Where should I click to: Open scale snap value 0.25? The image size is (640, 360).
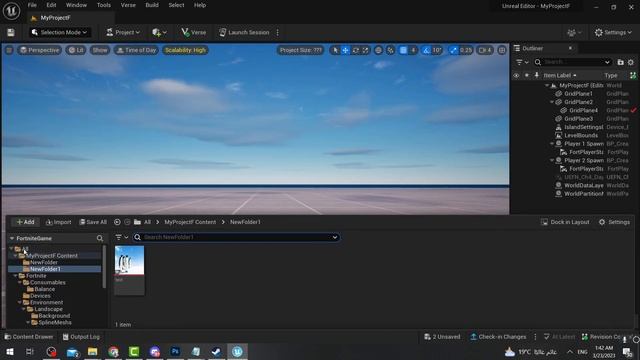tap(466, 50)
